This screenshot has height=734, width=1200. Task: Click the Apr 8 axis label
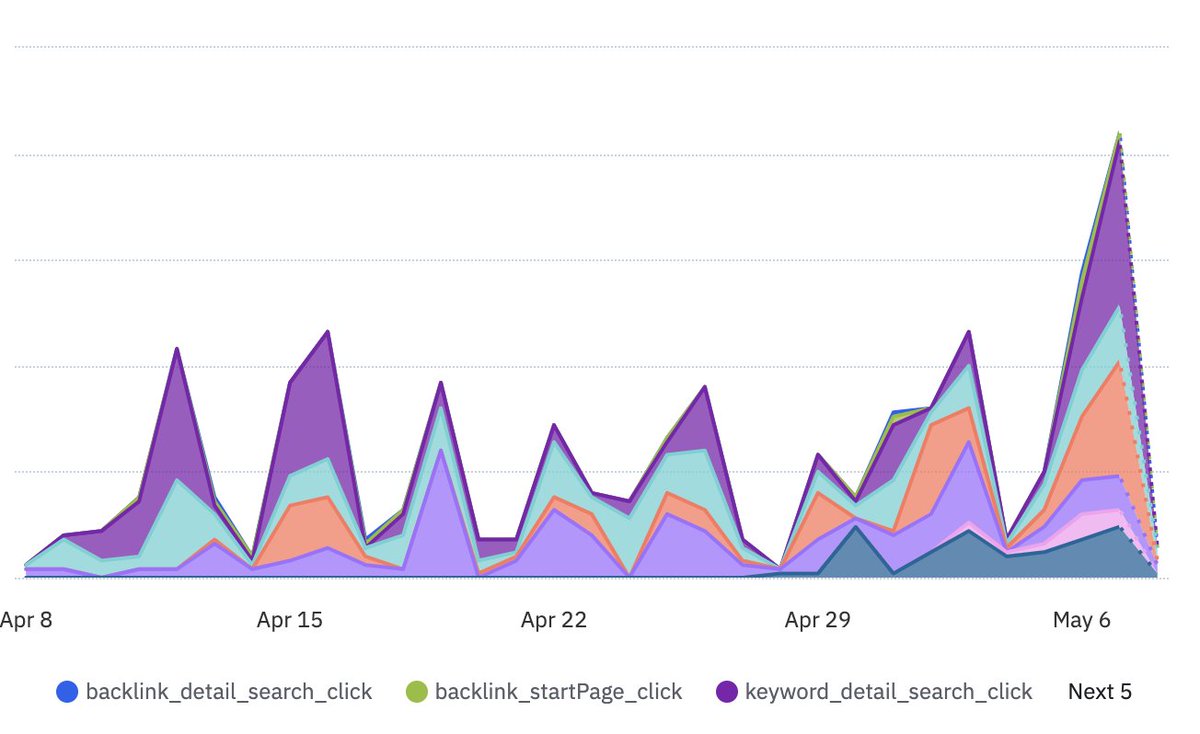[26, 620]
